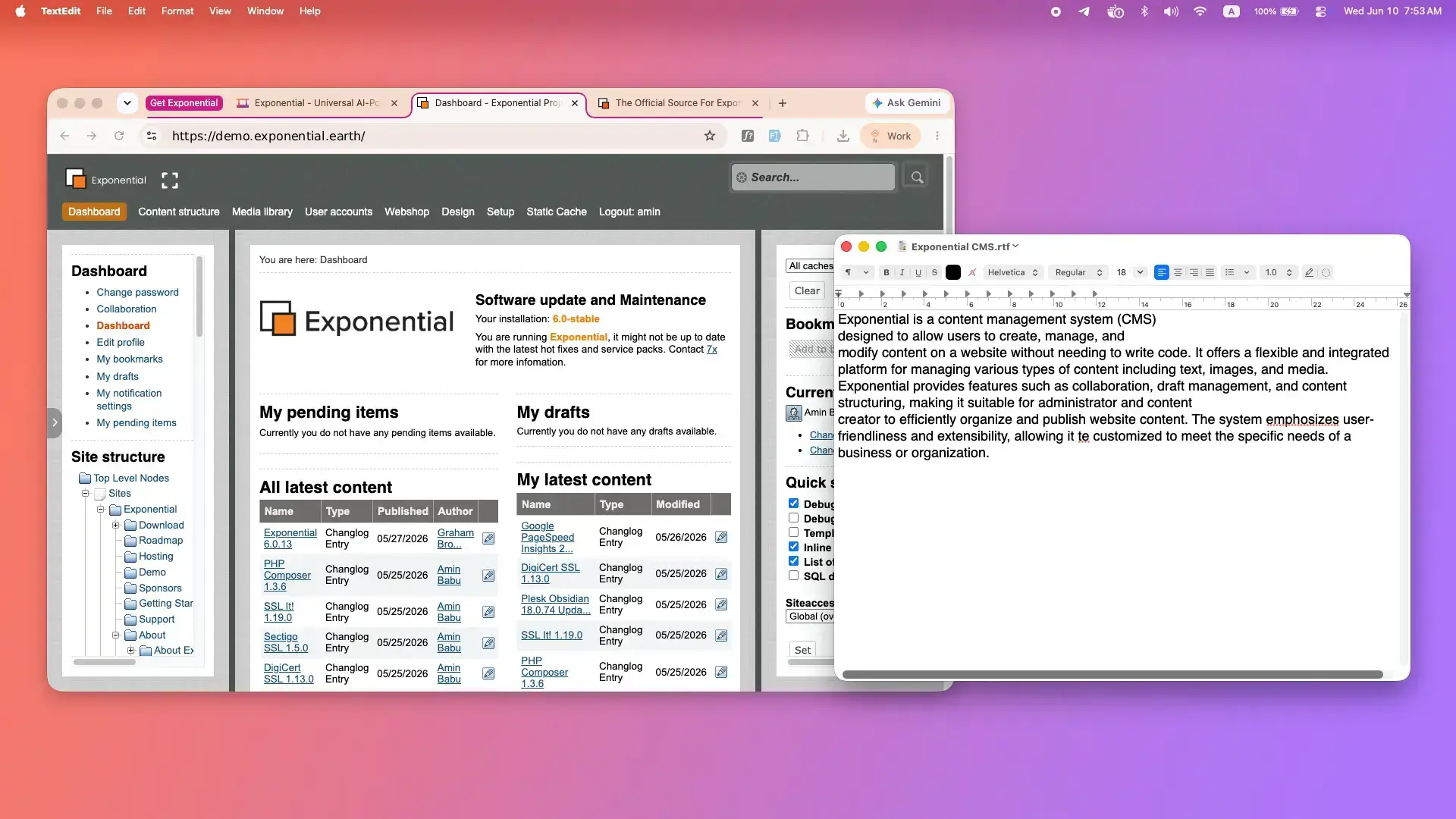The height and width of the screenshot is (819, 1456).
Task: Toggle italic formatting in TextEdit
Action: coord(902,273)
